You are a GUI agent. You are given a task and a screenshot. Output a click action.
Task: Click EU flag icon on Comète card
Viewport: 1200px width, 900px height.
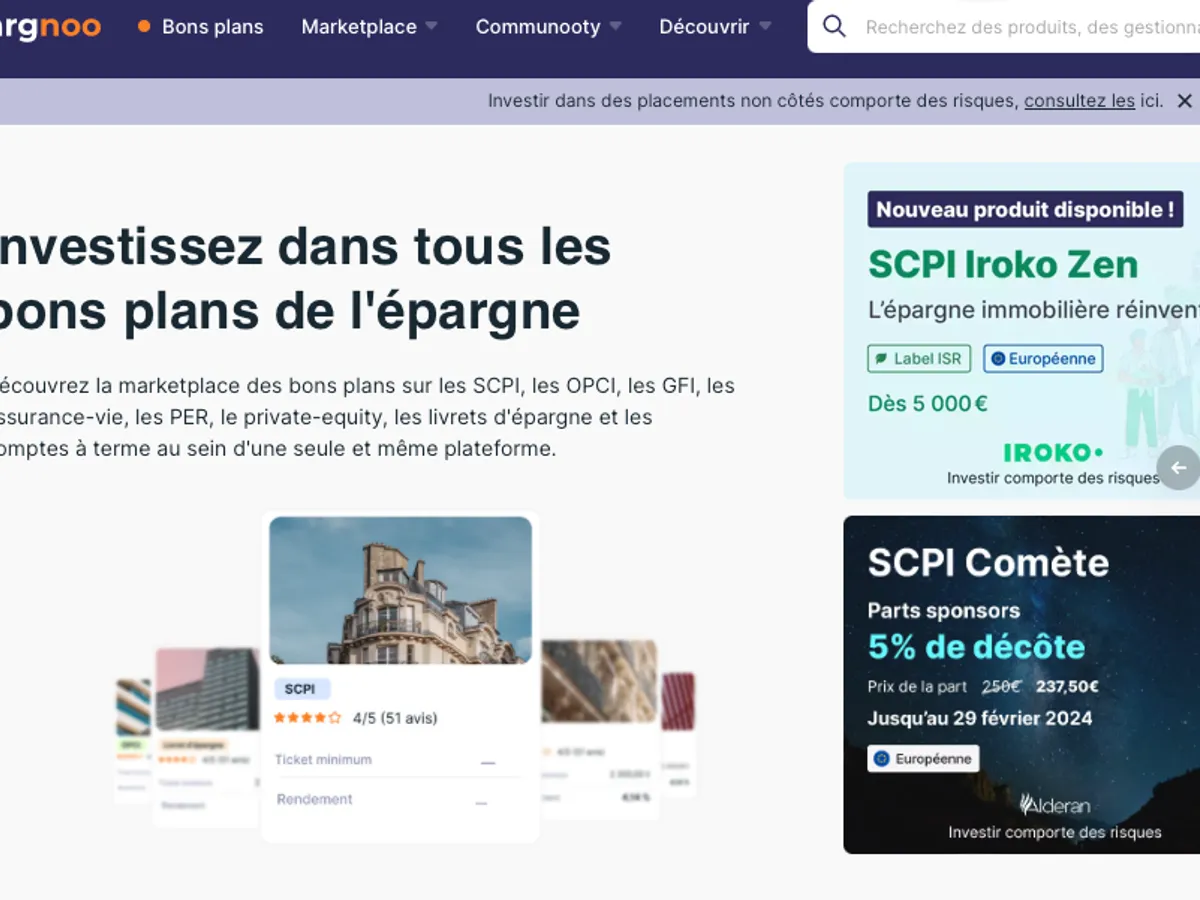click(x=881, y=759)
